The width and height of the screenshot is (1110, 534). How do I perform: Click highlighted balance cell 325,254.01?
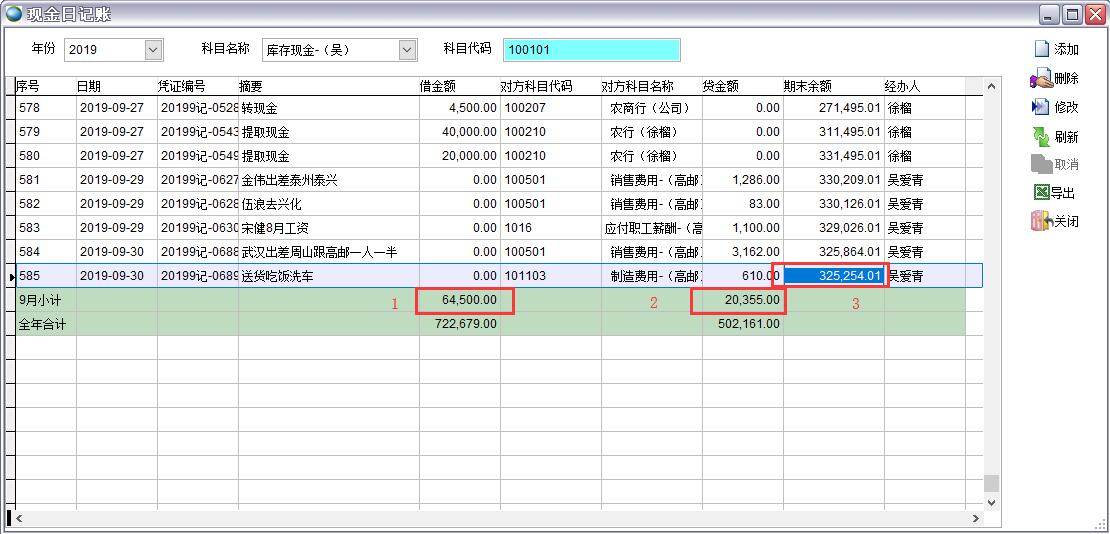point(833,275)
